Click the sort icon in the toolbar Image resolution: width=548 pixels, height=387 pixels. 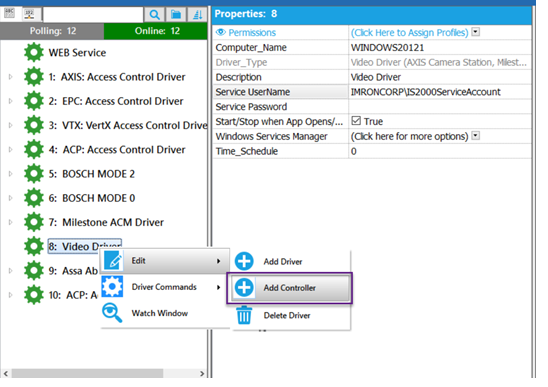click(197, 15)
